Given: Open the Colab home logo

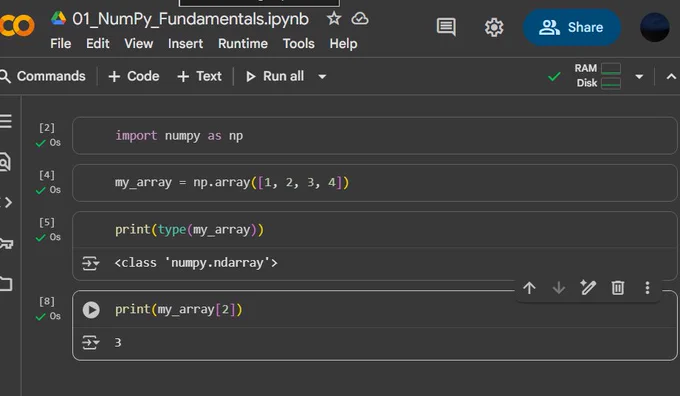Looking at the screenshot, I should (16, 26).
